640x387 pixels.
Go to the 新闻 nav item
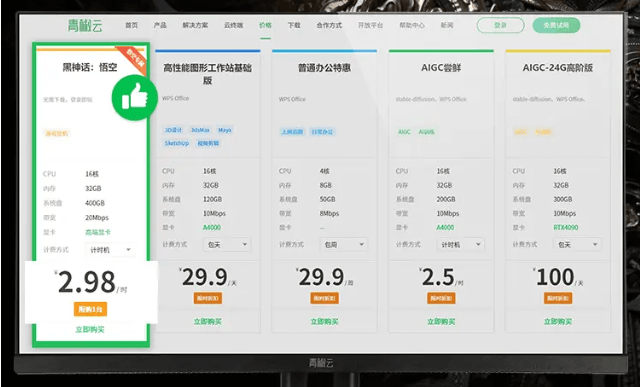coord(447,25)
